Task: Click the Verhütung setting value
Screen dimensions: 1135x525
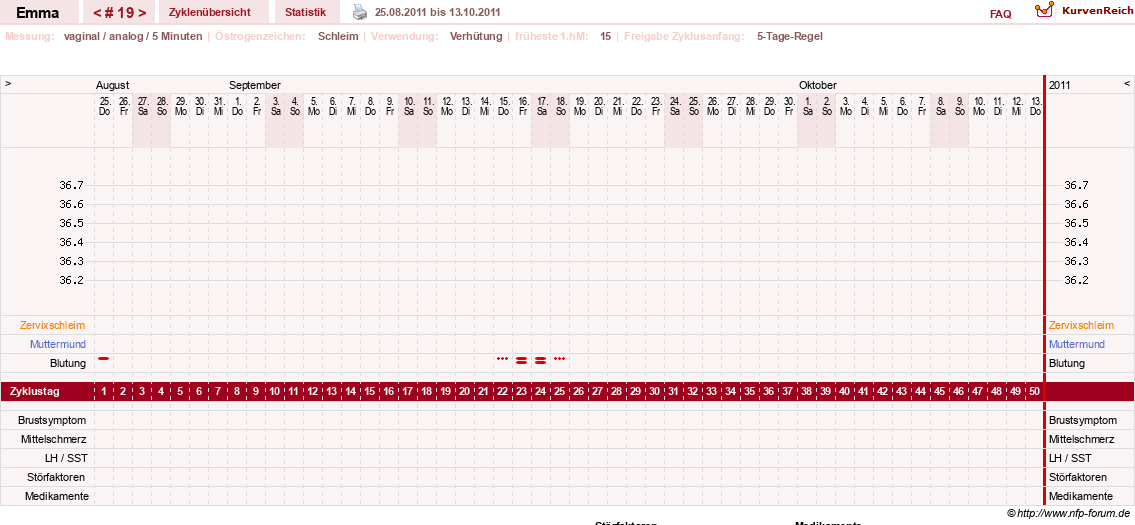Action: click(476, 36)
